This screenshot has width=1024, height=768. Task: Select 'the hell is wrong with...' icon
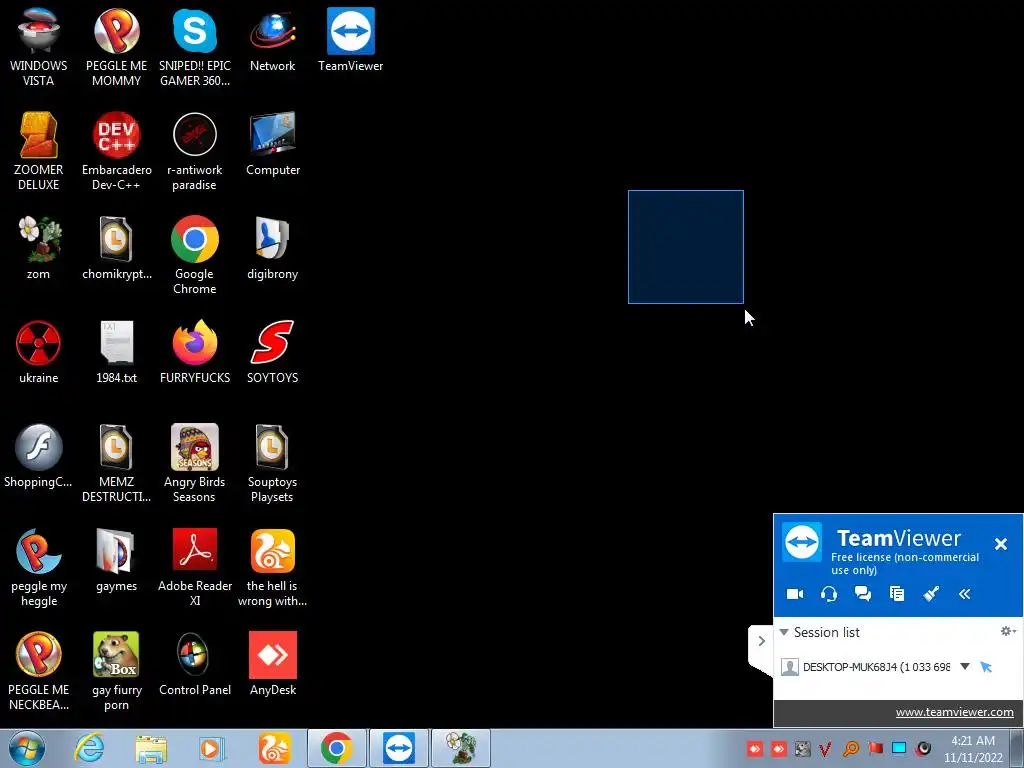pos(272,567)
